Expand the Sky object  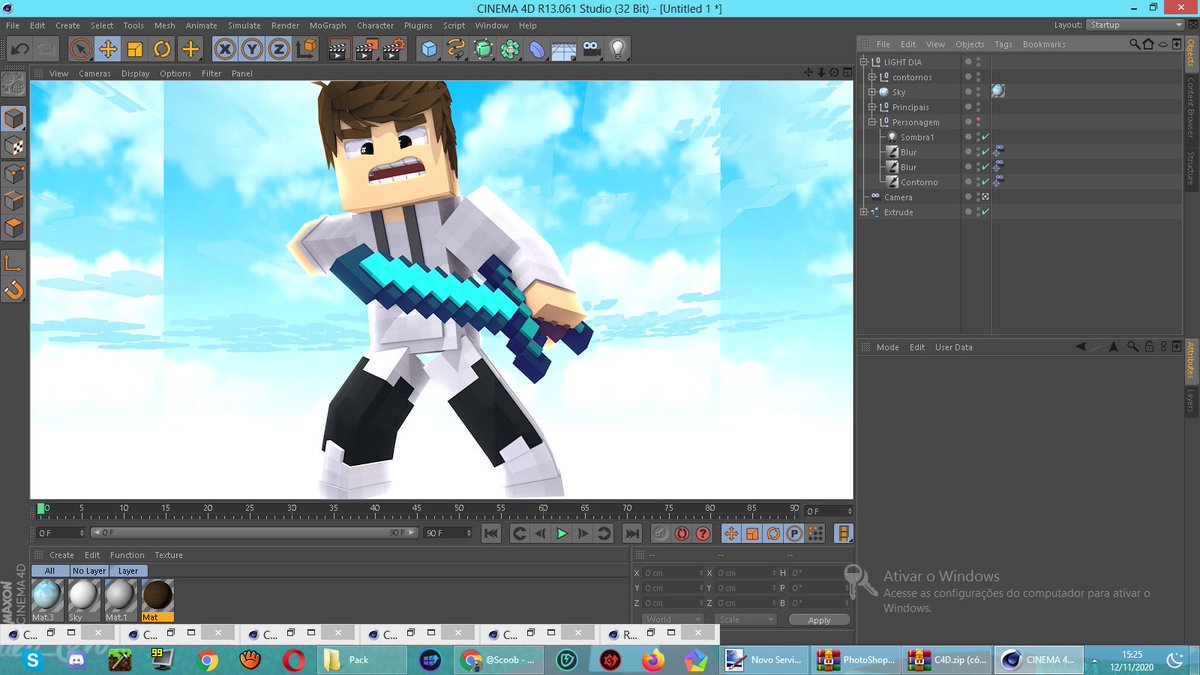[872, 92]
